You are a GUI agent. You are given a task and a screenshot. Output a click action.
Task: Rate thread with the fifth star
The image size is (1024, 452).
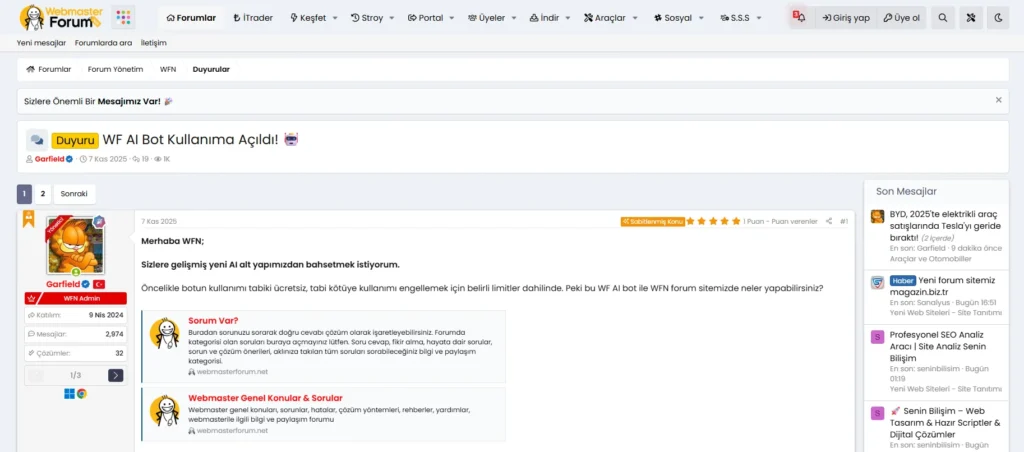point(736,221)
